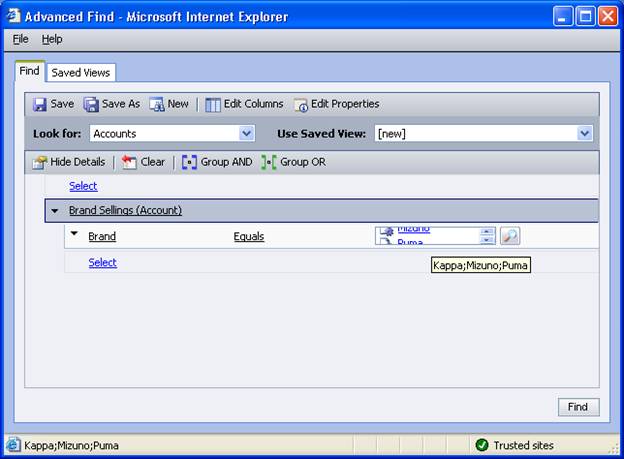The width and height of the screenshot is (624, 459).
Task: Click the Group OR icon
Action: coord(268,162)
